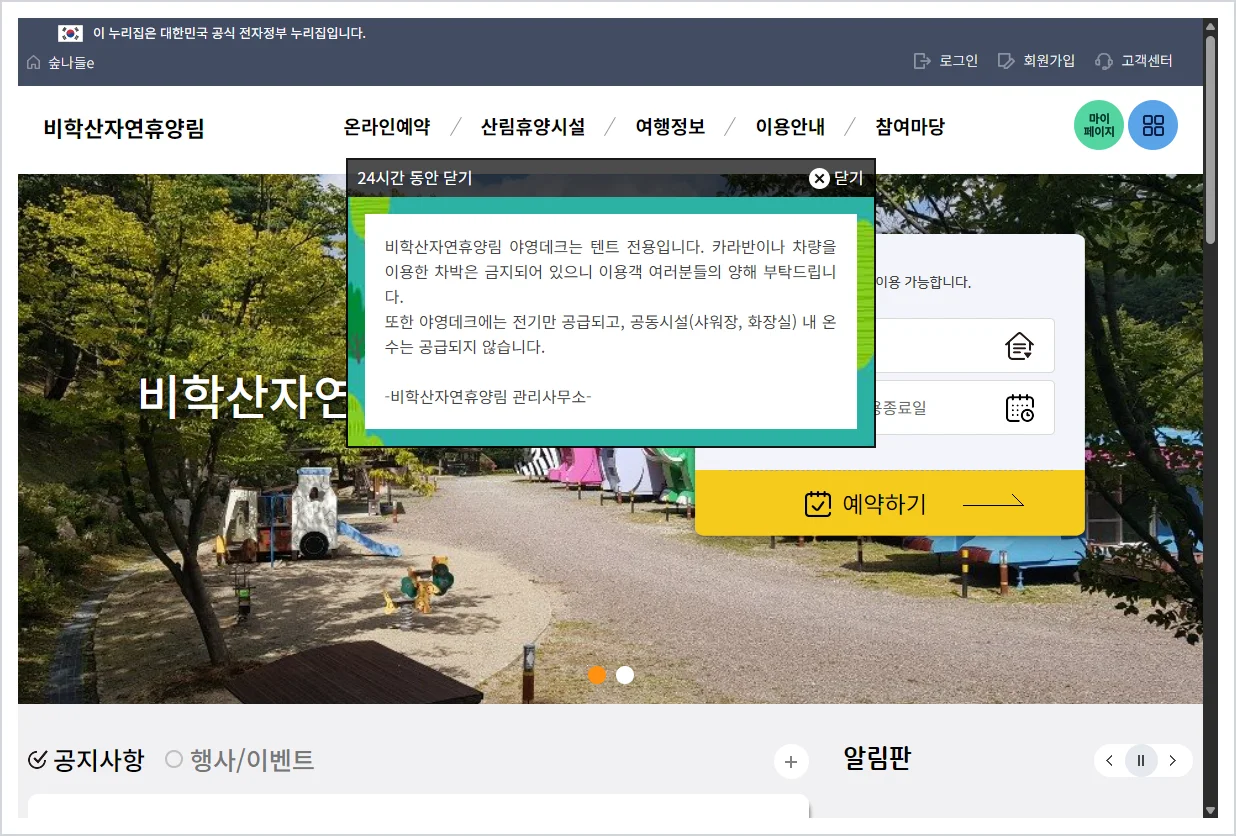Click the 예약하기 reservation button
Screen dimensions: 1236x836
point(890,503)
